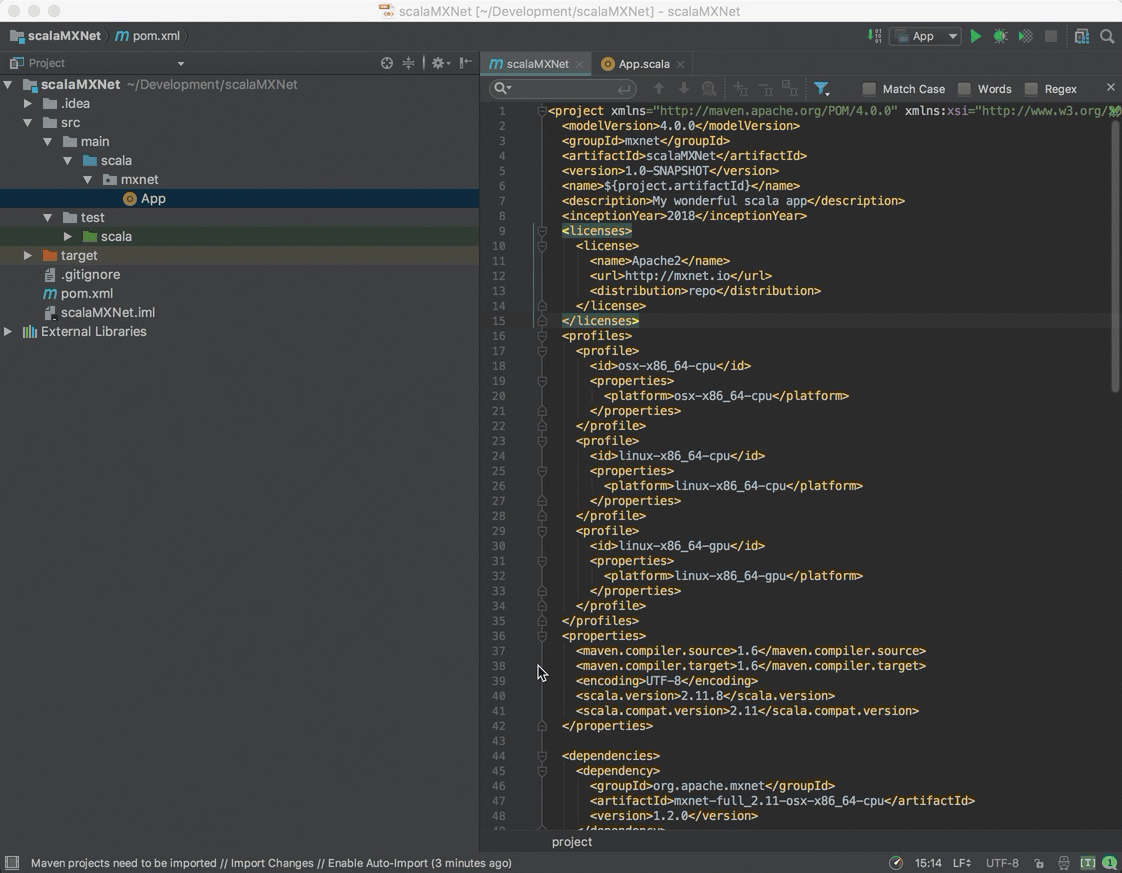This screenshot has height=873, width=1122.
Task: Click the [T] type-aware highlighting icon
Action: point(1088,863)
